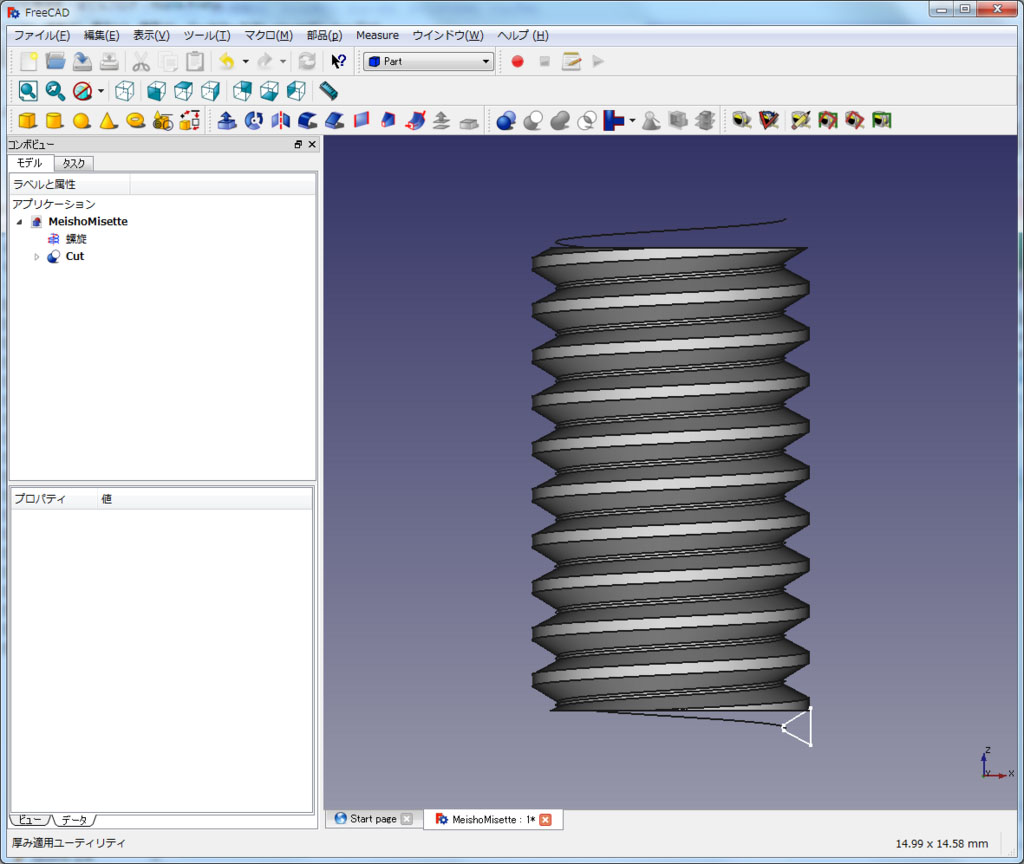Click the Refresh recompute icon
The width and height of the screenshot is (1024, 864).
[x=307, y=61]
